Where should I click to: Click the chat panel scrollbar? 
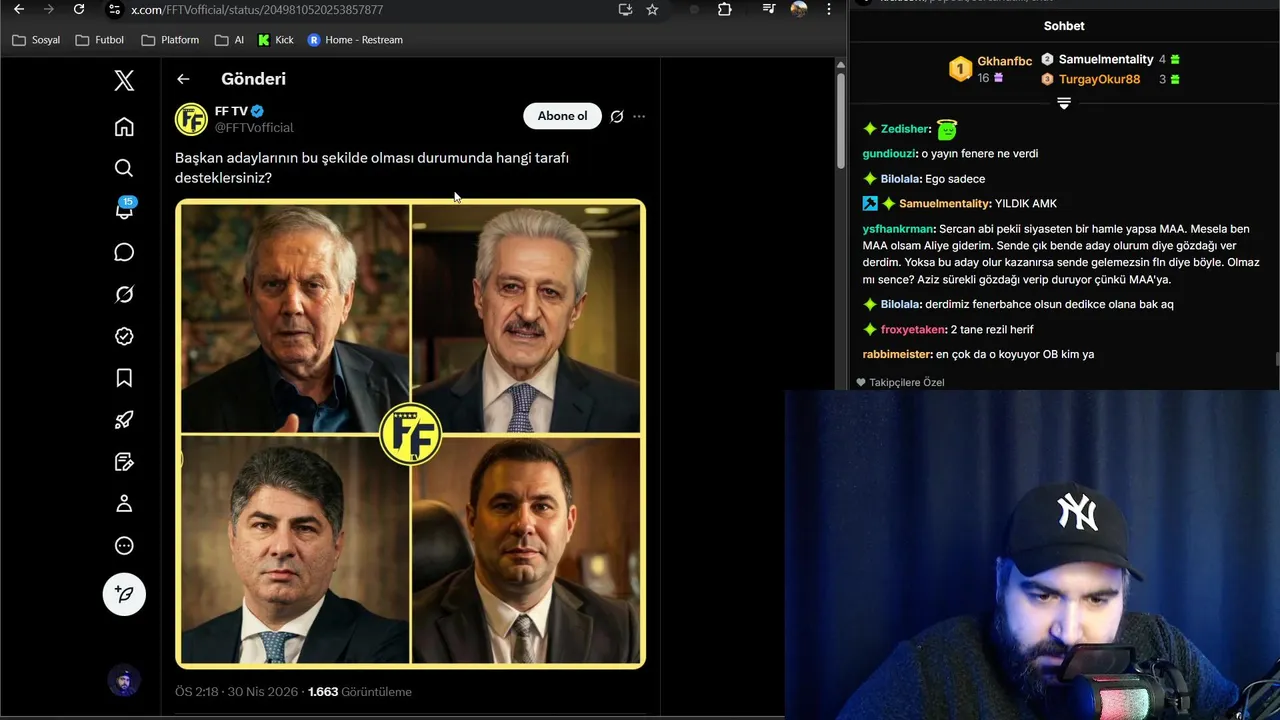(1276, 360)
